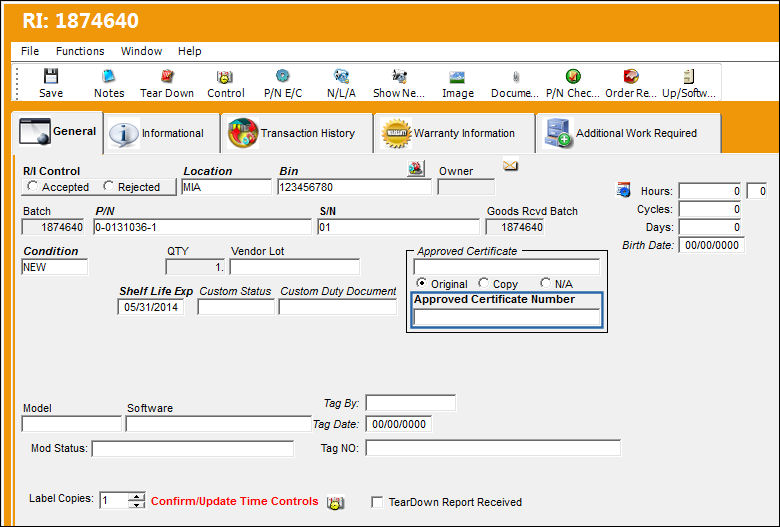Click the Model input field
The image size is (780, 527).
[72, 424]
